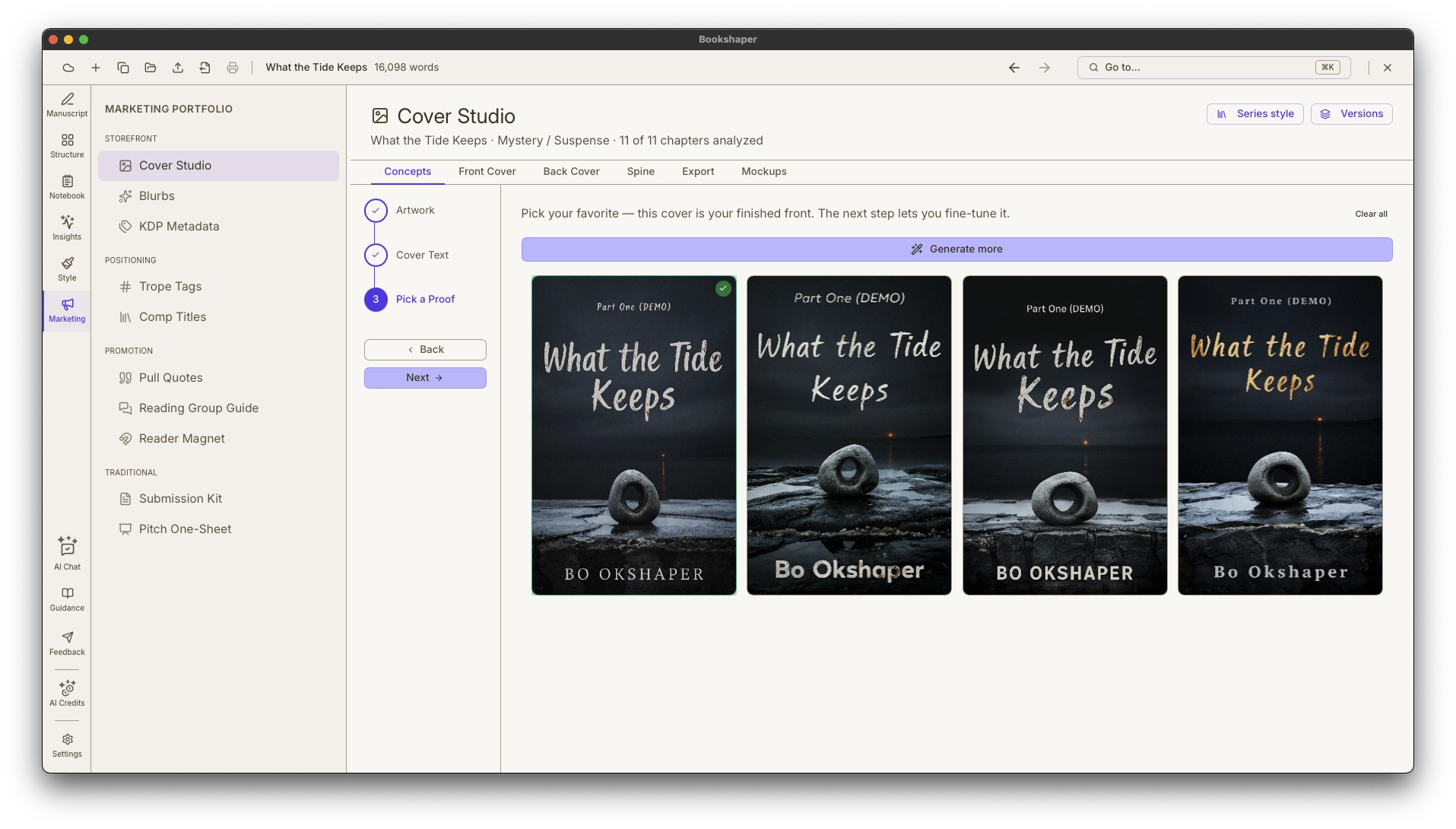Open AI Credits from sidebar

click(67, 694)
